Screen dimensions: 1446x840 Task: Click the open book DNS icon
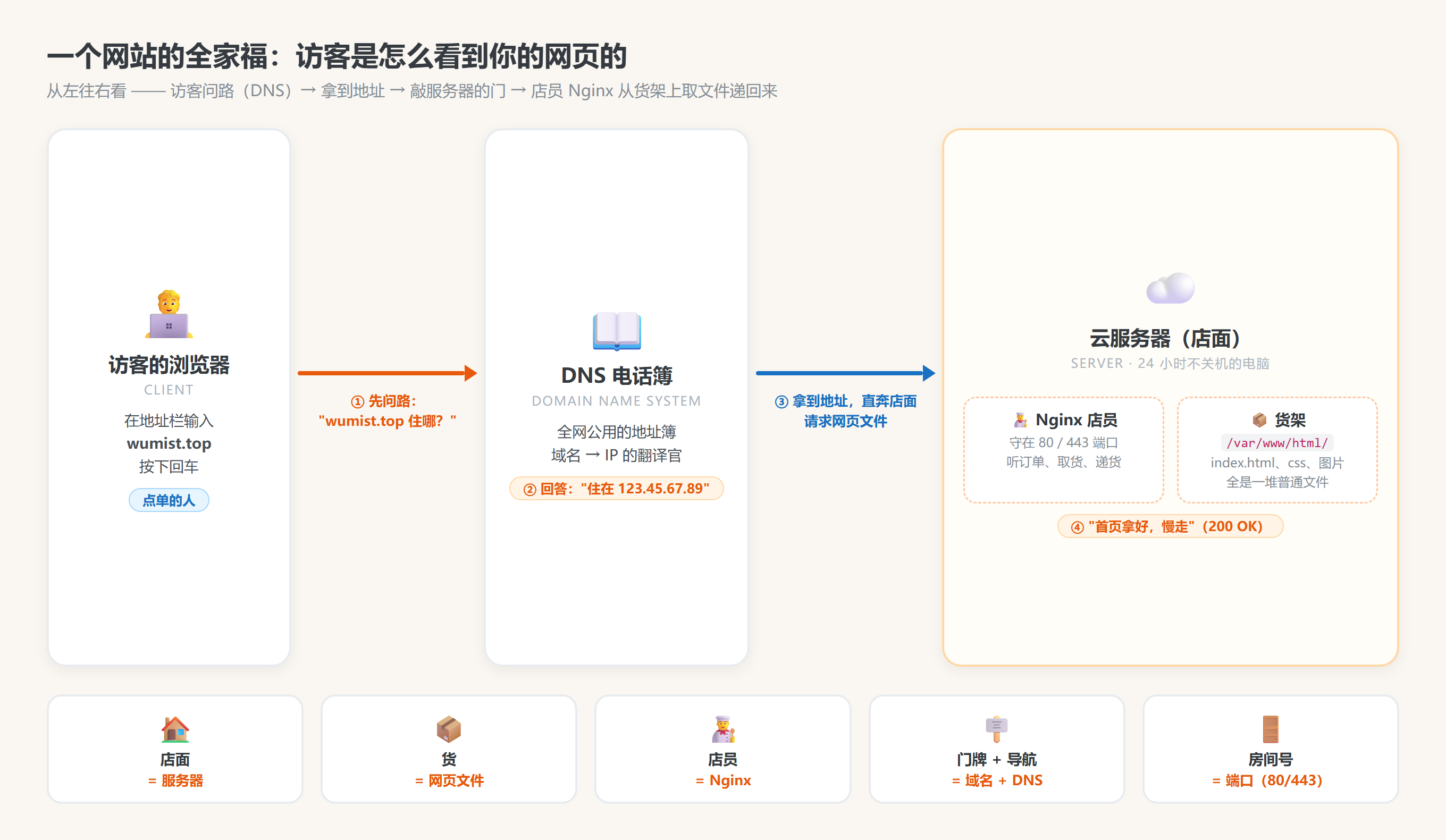click(617, 331)
